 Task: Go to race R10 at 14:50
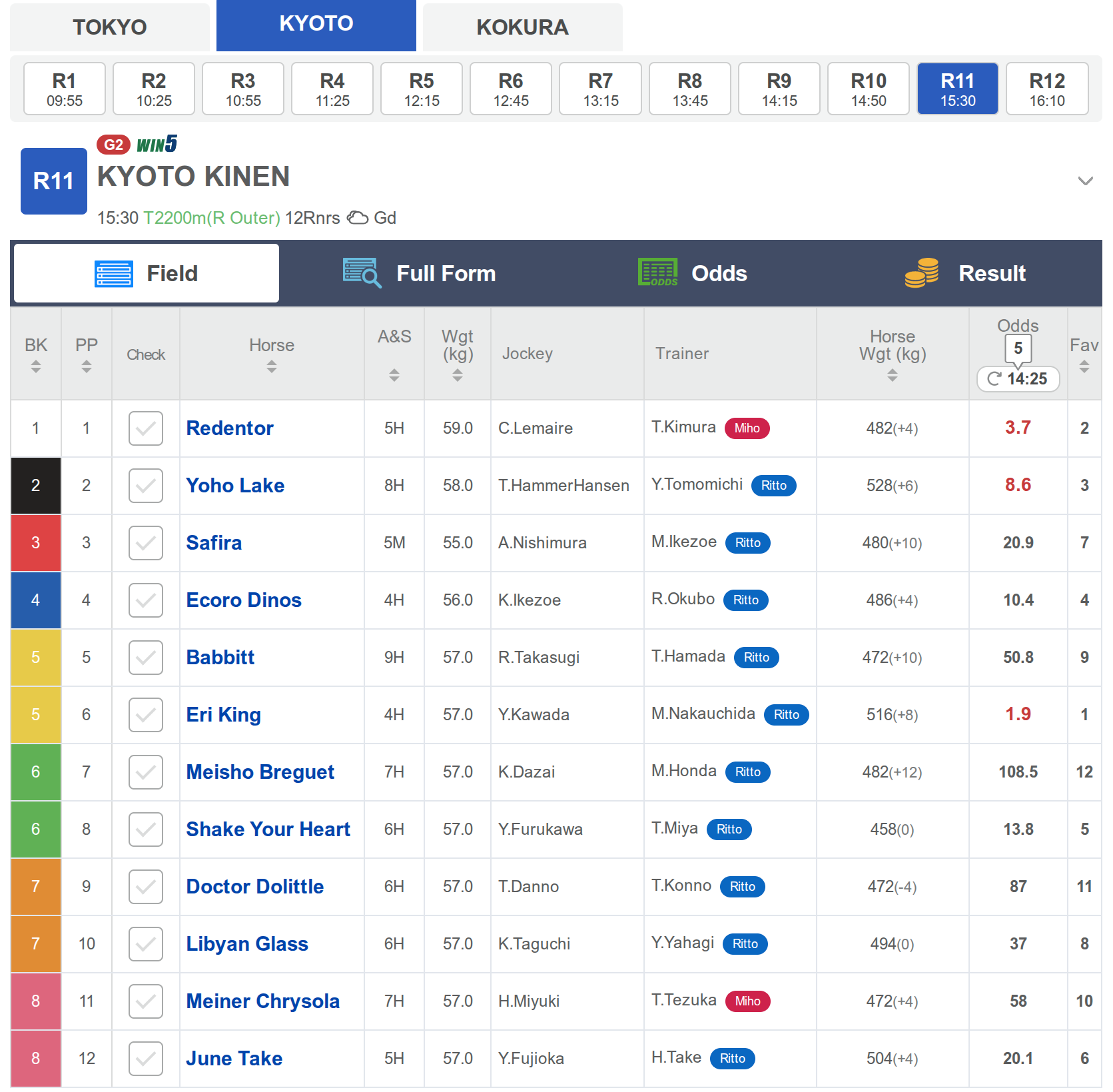pyautogui.click(x=869, y=89)
